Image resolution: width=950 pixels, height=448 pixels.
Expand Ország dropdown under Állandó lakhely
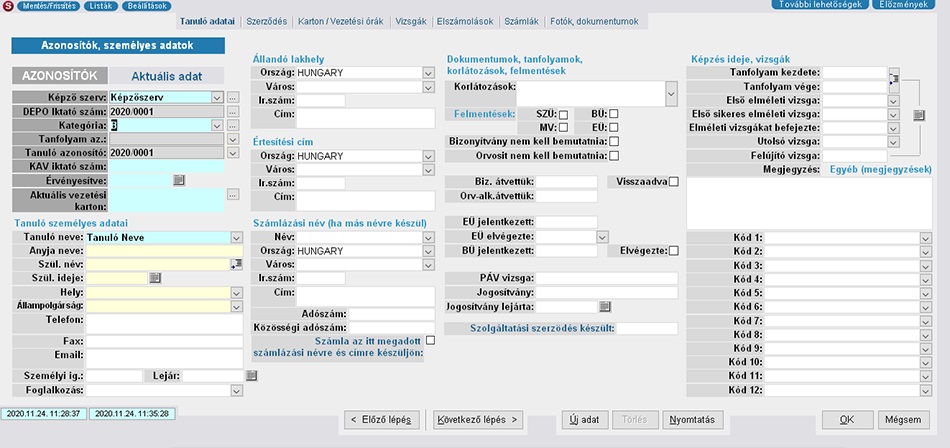point(428,73)
